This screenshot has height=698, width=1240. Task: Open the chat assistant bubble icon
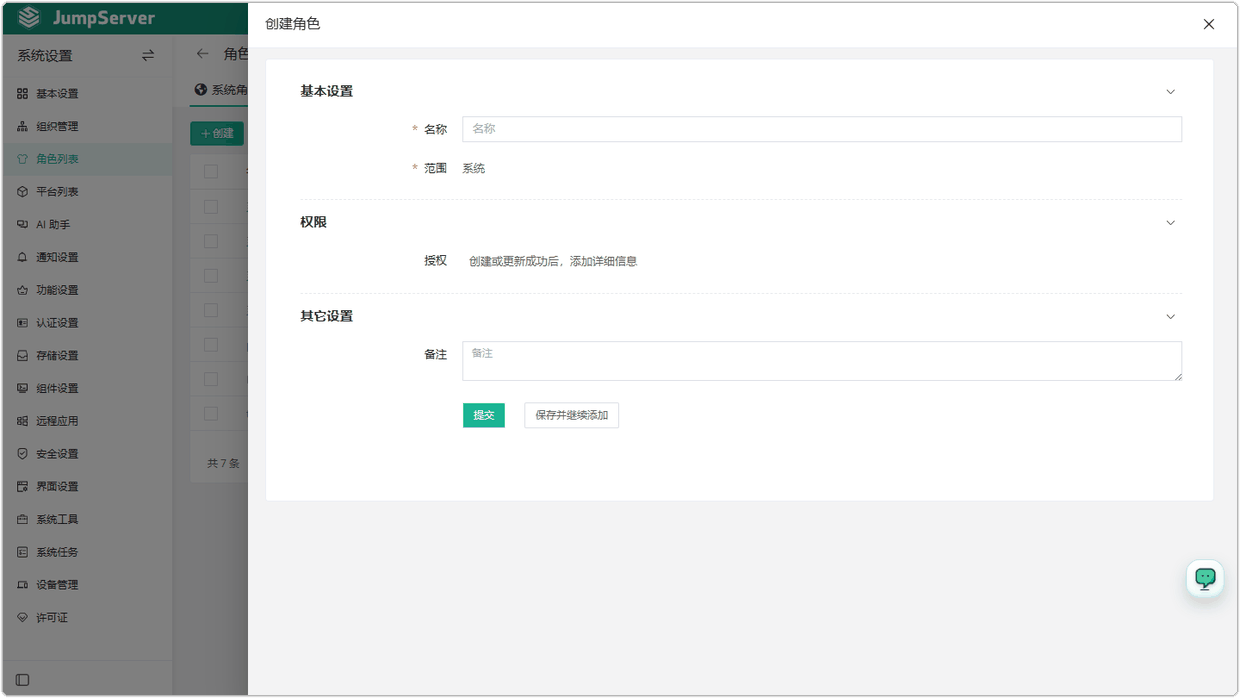(1205, 578)
